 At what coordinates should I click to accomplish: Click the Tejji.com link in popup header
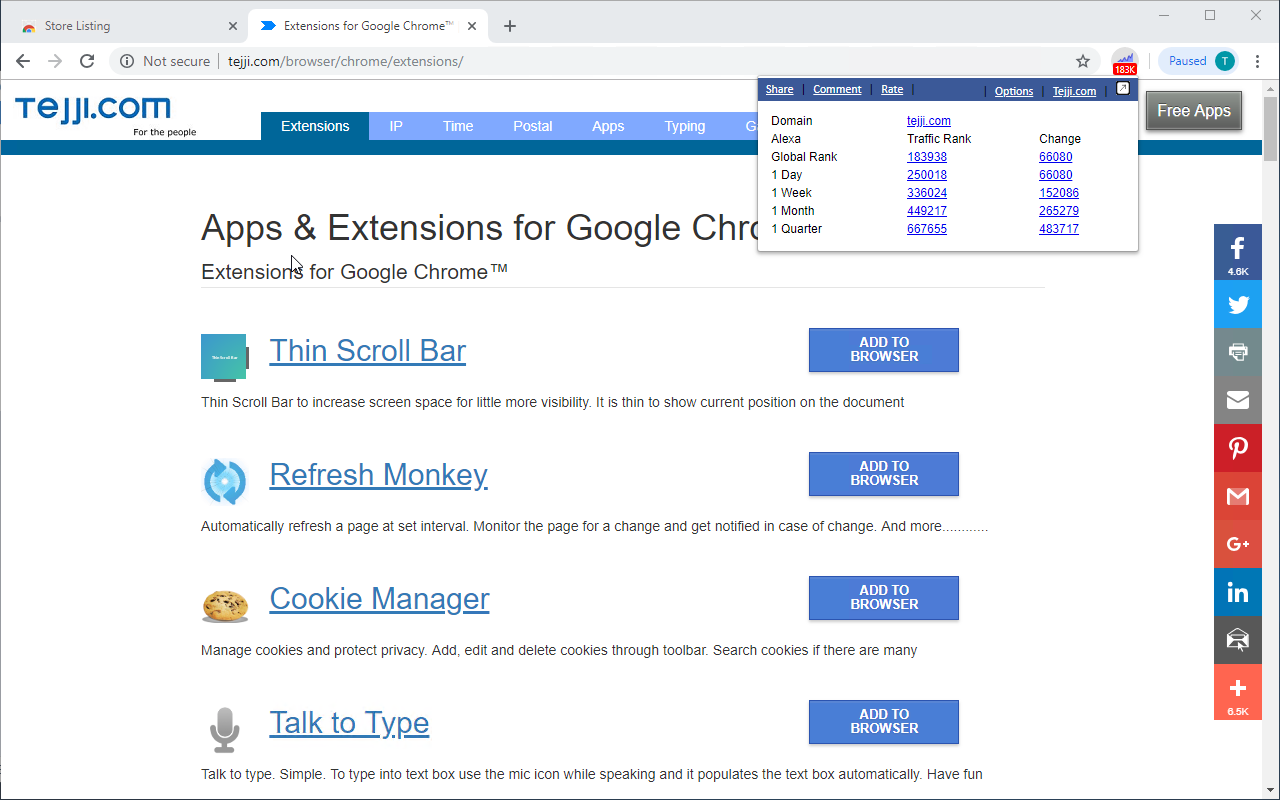pyautogui.click(x=1074, y=91)
